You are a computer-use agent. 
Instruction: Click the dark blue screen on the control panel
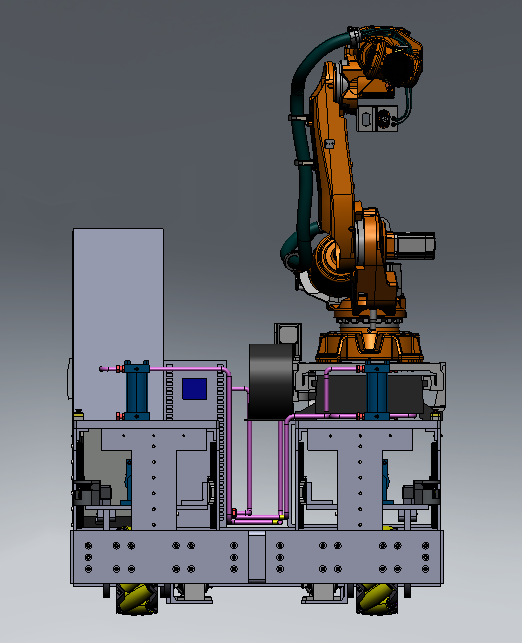coord(194,389)
